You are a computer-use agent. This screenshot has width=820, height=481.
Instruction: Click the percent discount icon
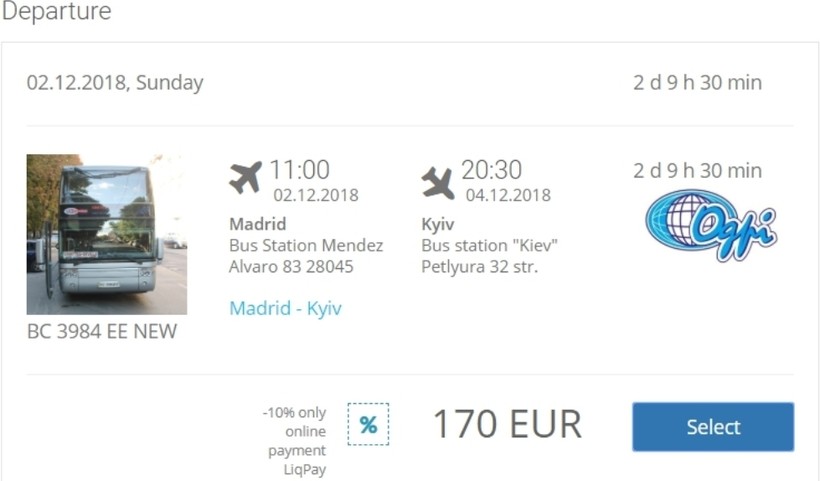click(368, 424)
